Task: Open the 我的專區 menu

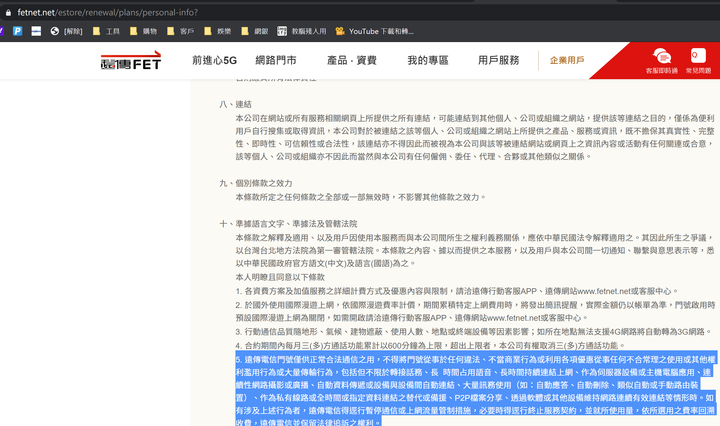Action: (x=428, y=60)
